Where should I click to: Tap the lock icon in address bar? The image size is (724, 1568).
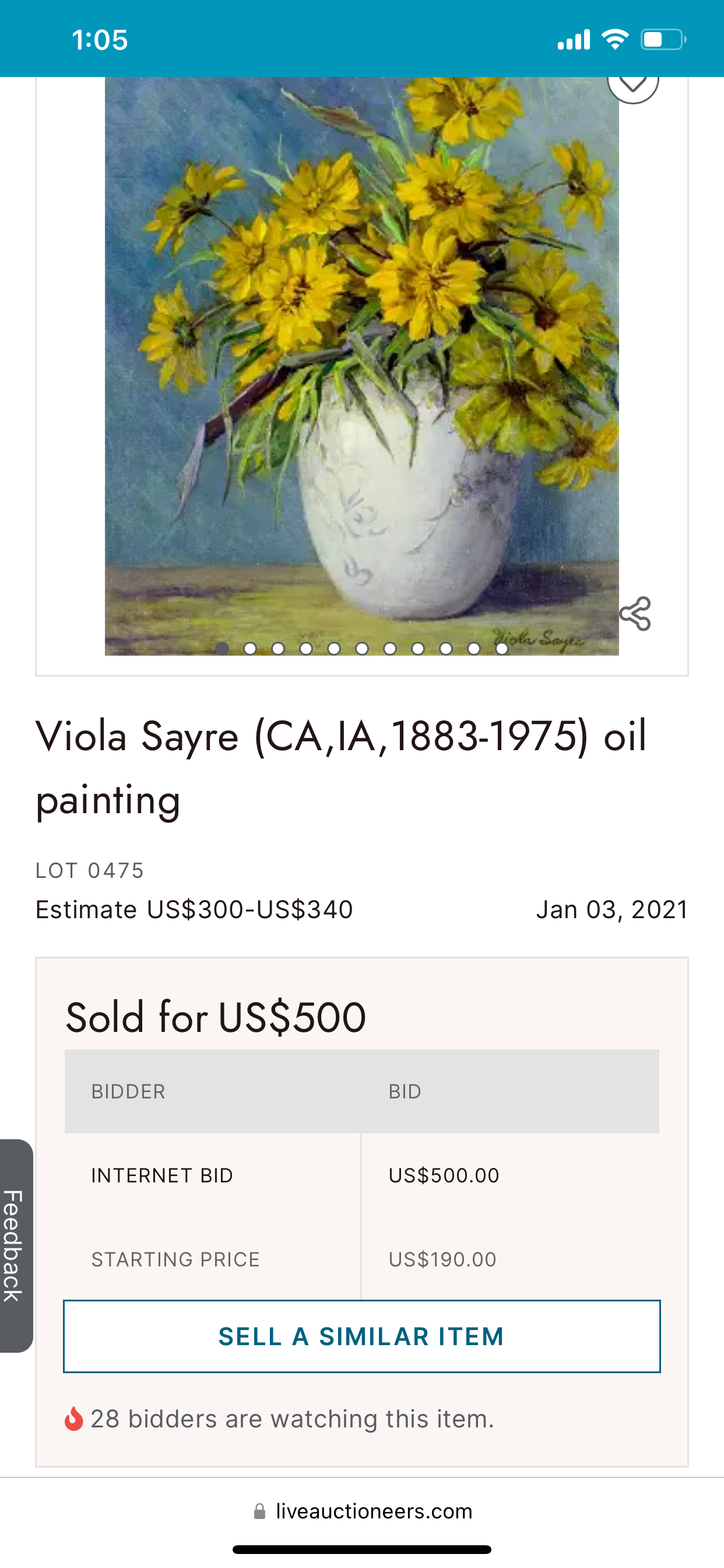(260, 1511)
